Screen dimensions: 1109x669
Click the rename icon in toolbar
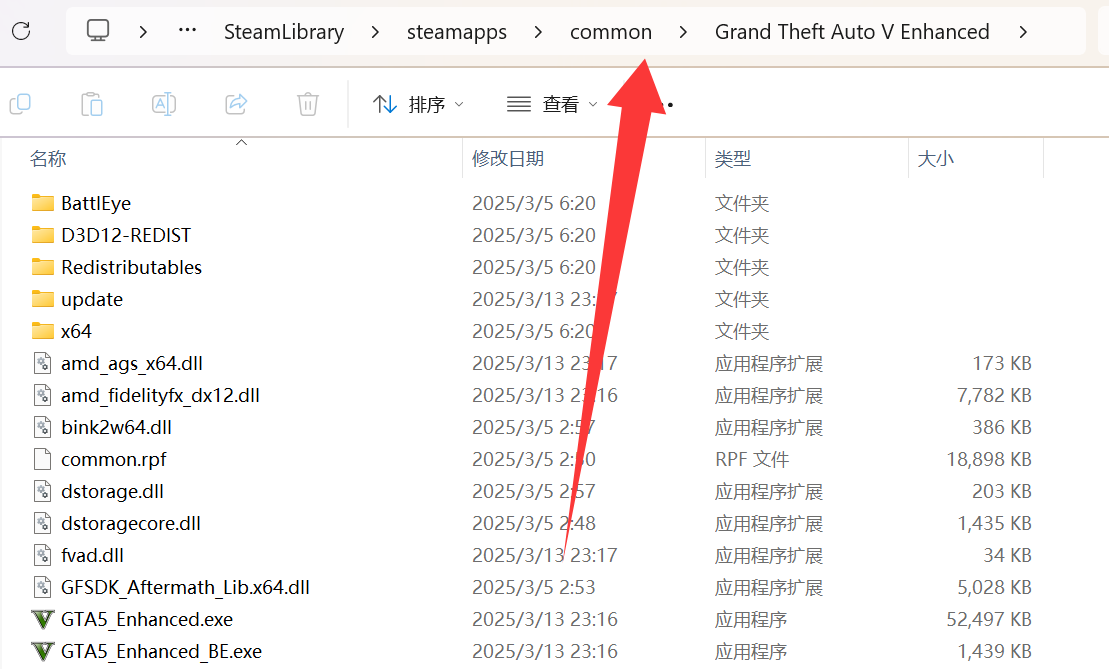163,103
